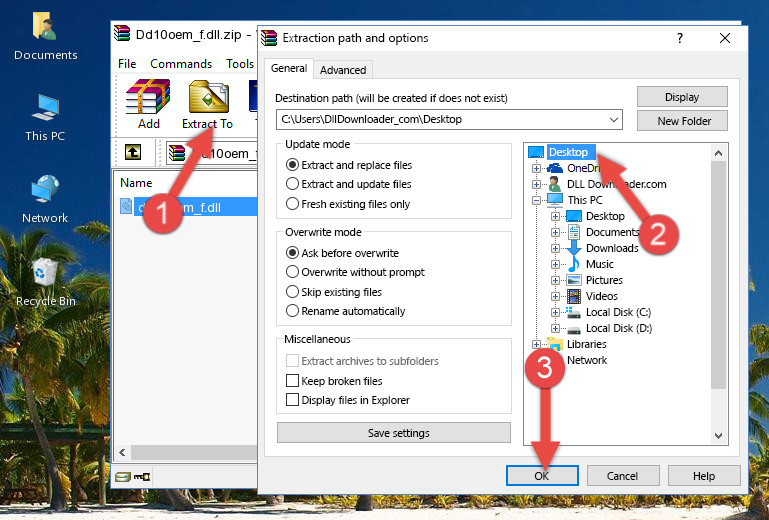Expand the Downloads tree node
Image resolution: width=769 pixels, height=520 pixels.
(x=555, y=248)
